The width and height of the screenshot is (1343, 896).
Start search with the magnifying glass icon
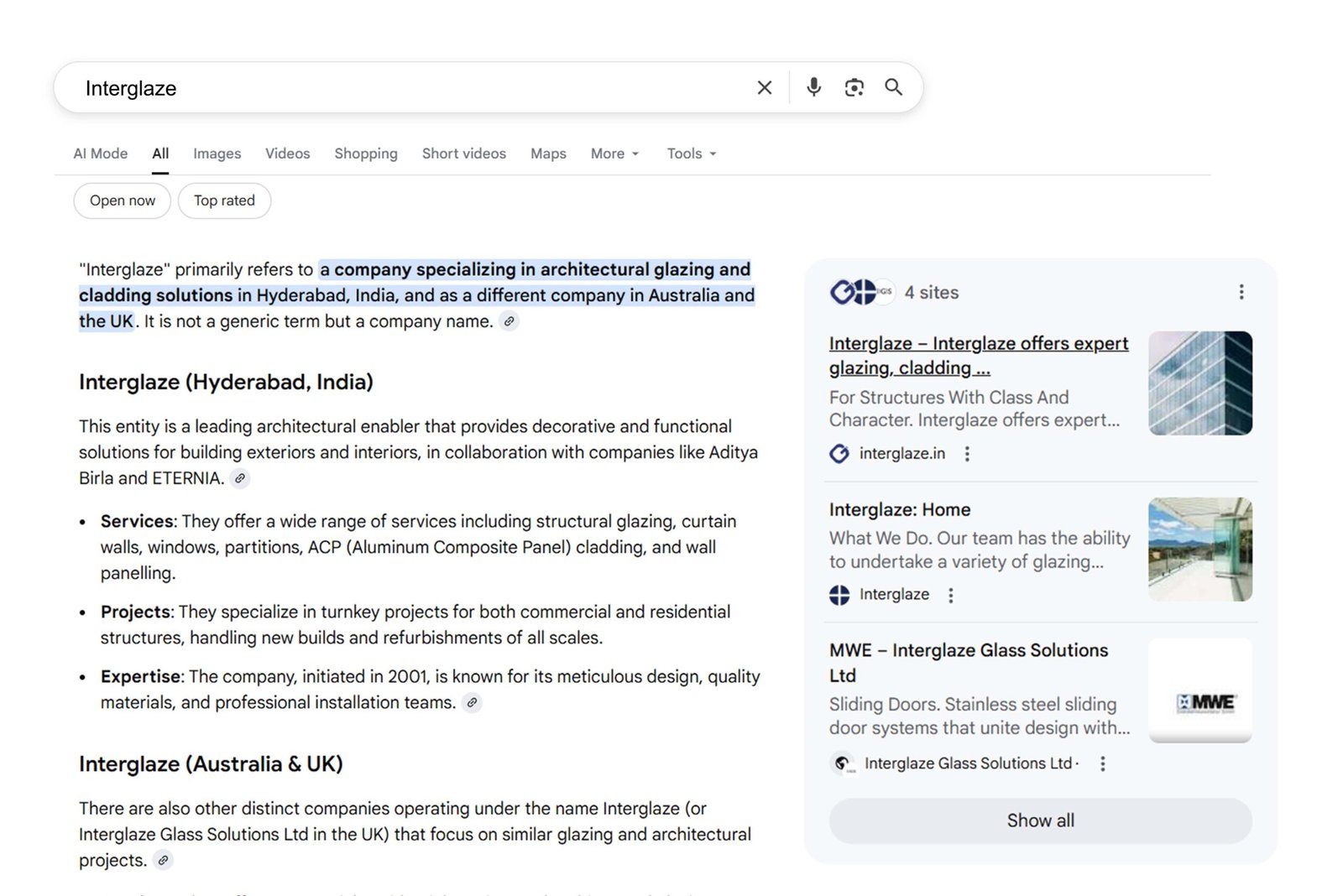pyautogui.click(x=892, y=87)
